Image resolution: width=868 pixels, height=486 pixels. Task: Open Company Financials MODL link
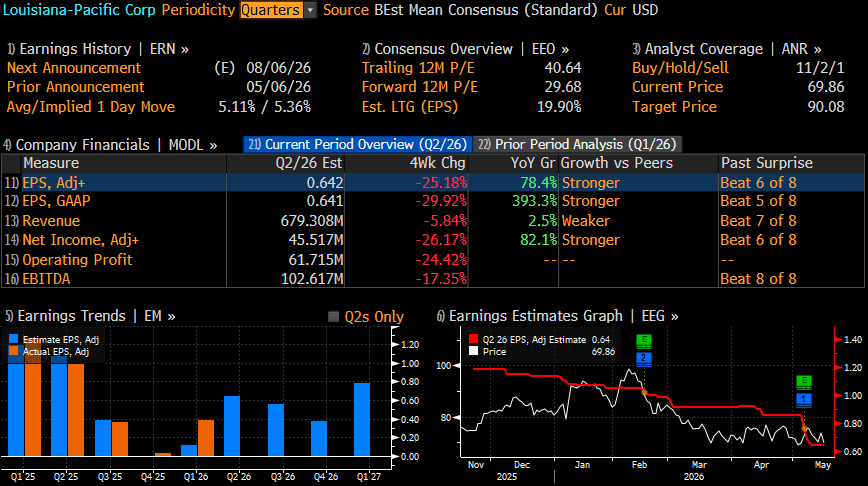click(x=110, y=145)
